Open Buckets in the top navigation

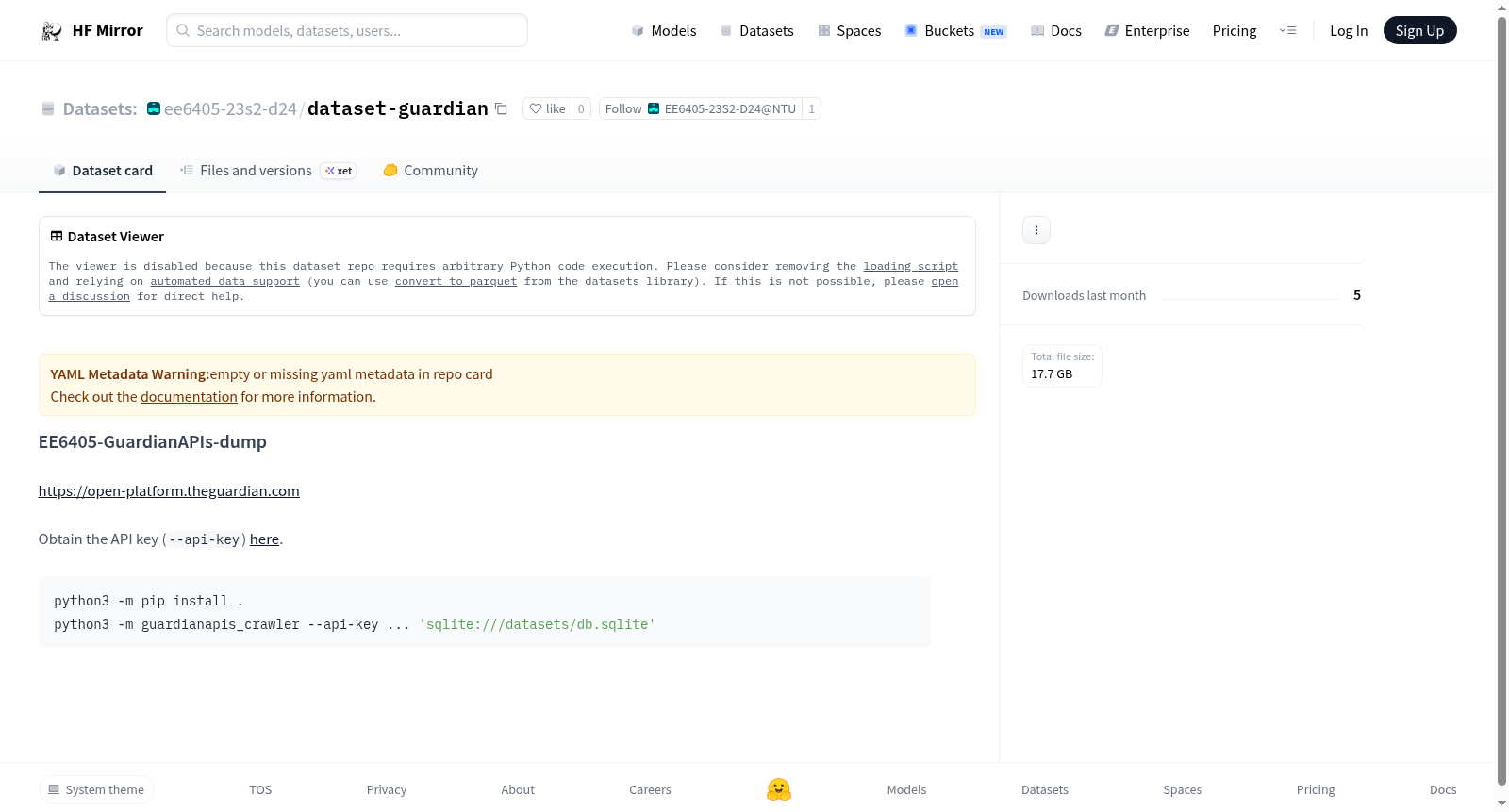955,30
